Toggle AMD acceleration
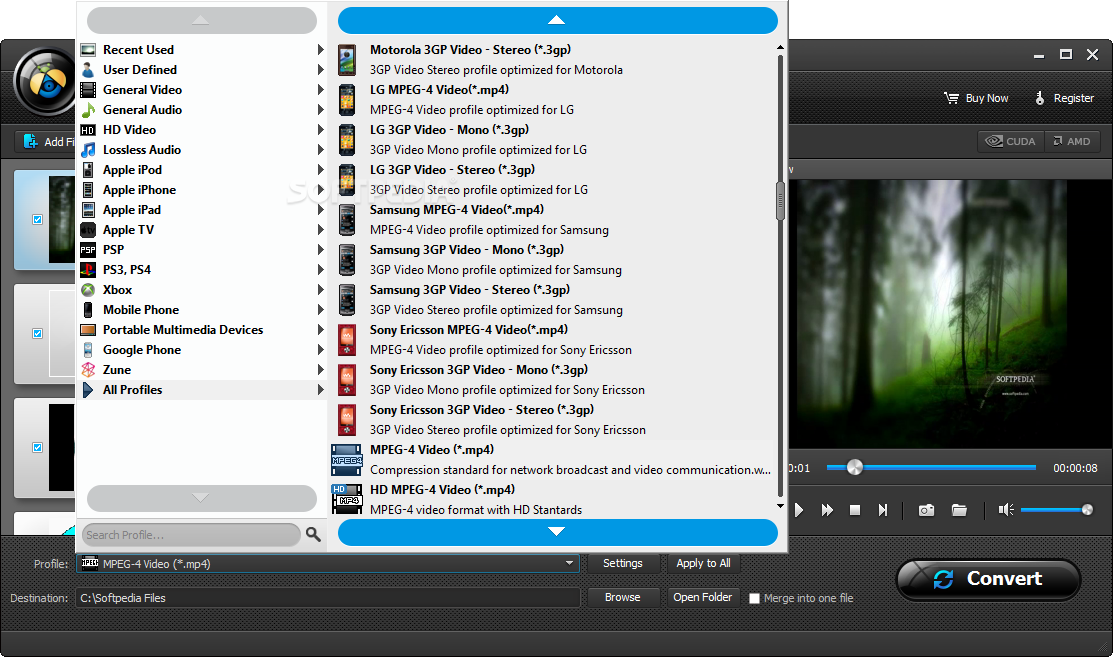Screen dimensions: 1113x657 pos(1071,141)
